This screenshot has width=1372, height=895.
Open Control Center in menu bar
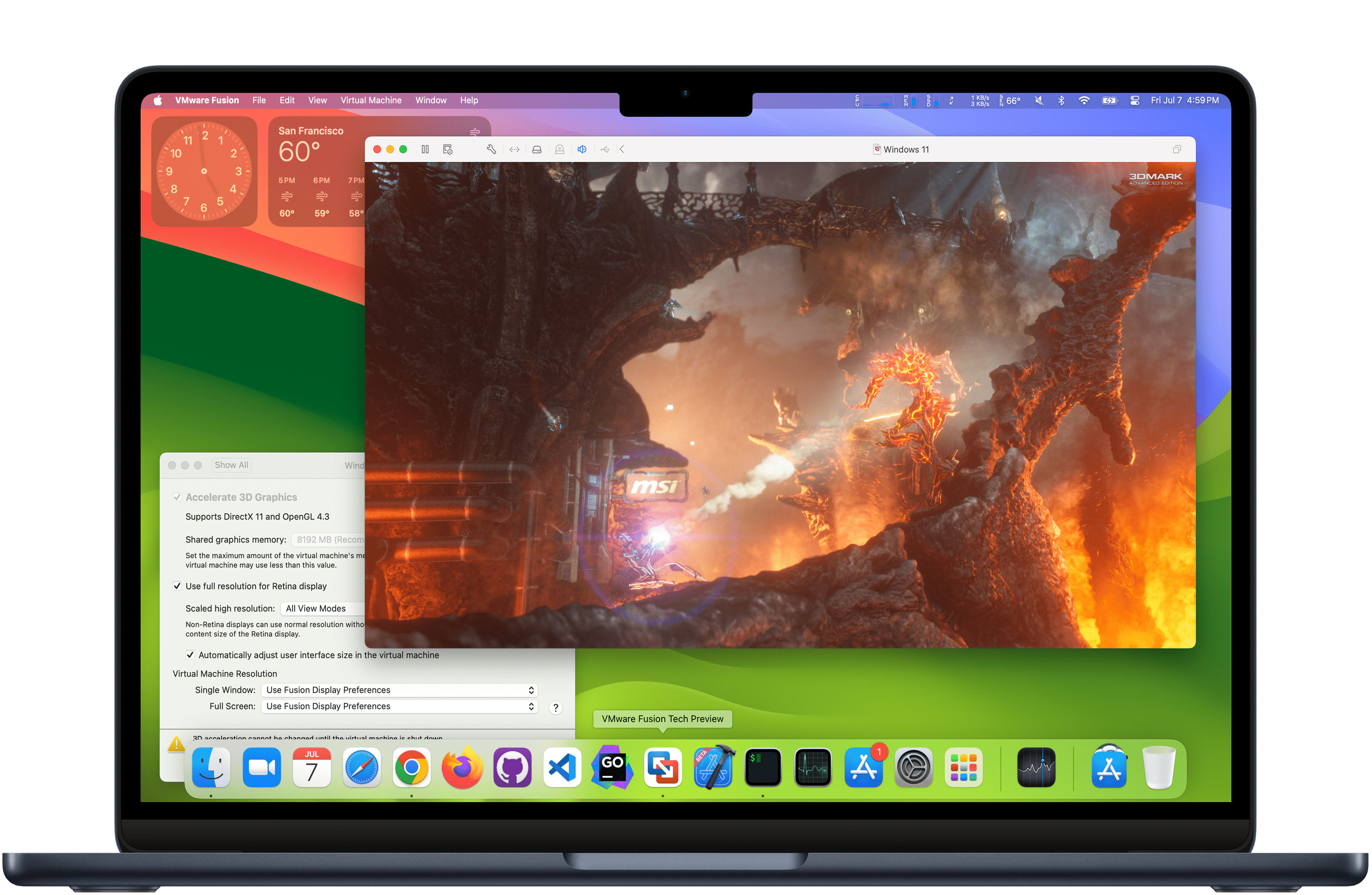point(1135,100)
